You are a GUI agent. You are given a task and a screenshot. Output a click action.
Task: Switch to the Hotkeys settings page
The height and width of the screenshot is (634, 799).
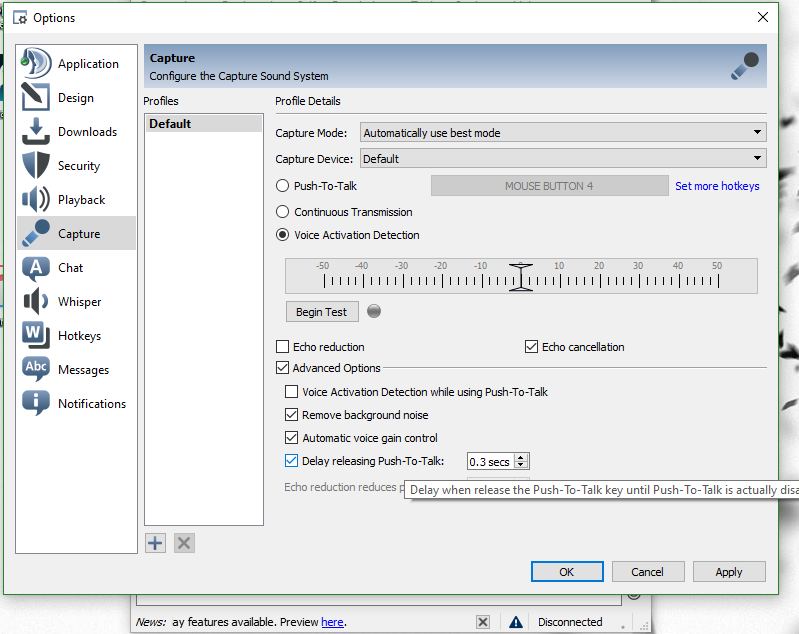76,335
